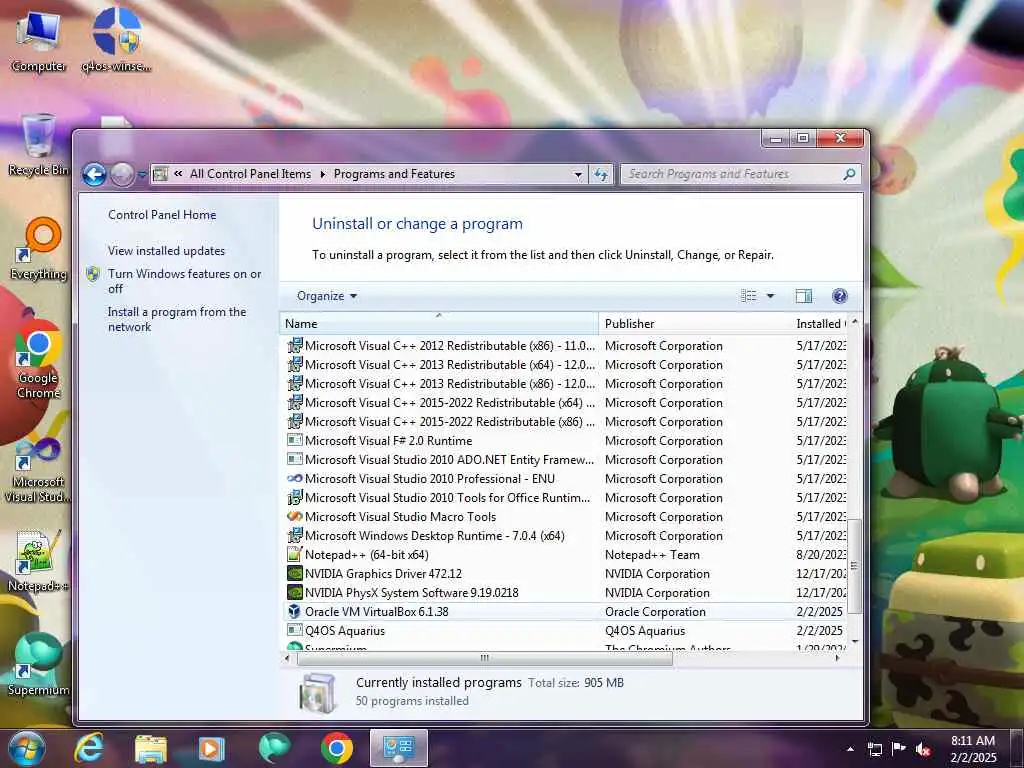The image size is (1024, 768).
Task: Show hidden tray icons arrow
Action: tap(850, 749)
